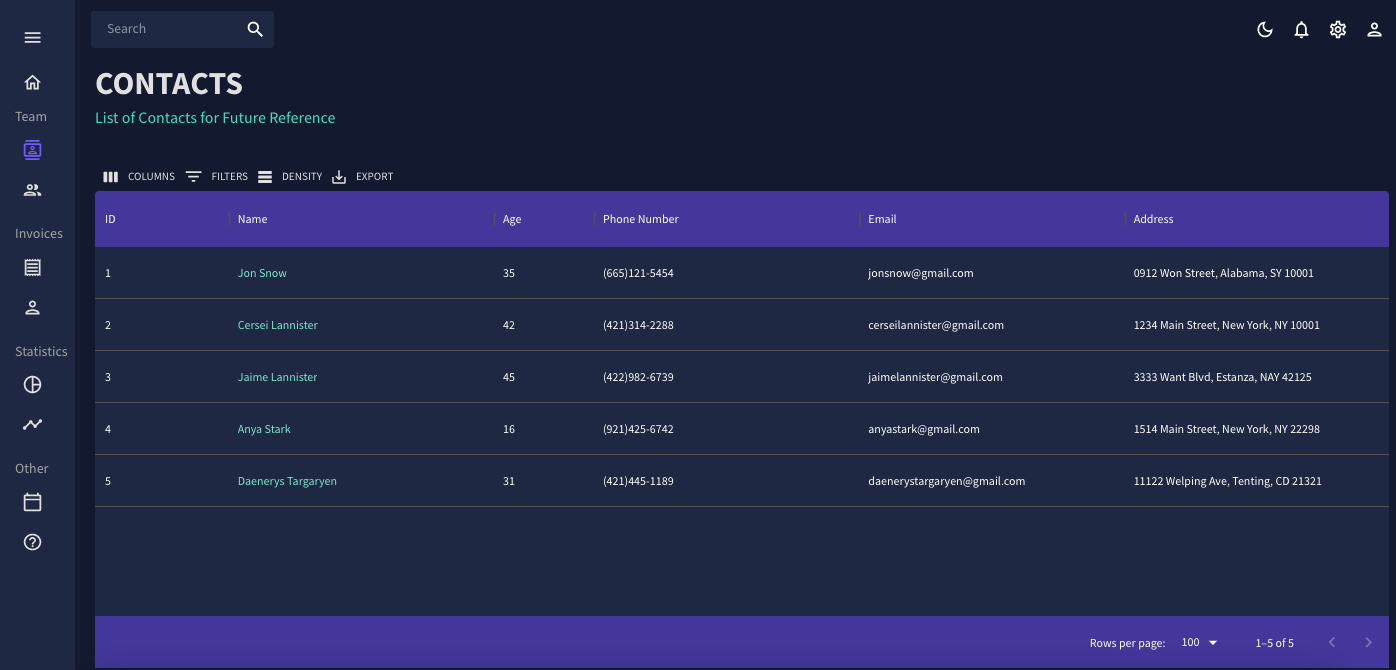
Task: Click the email cerseilannister@gmail.com
Action: point(936,325)
